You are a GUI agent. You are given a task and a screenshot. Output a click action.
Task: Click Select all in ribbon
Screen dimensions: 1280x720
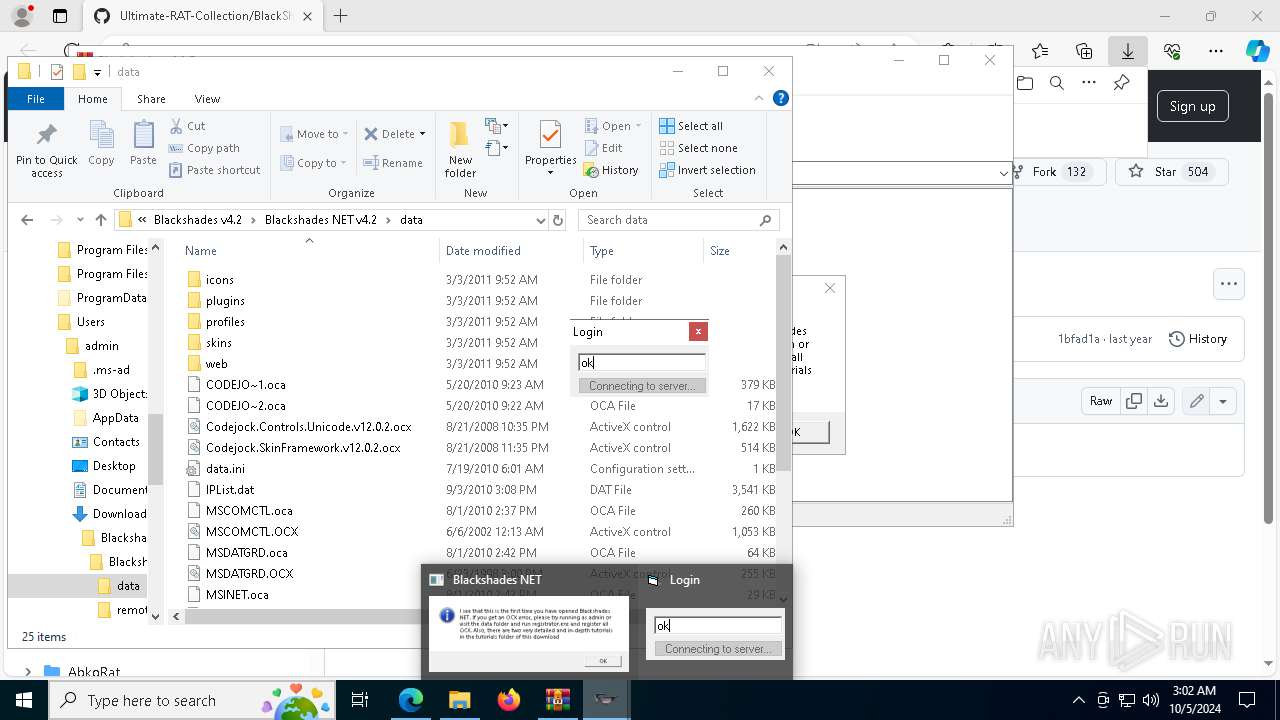691,126
